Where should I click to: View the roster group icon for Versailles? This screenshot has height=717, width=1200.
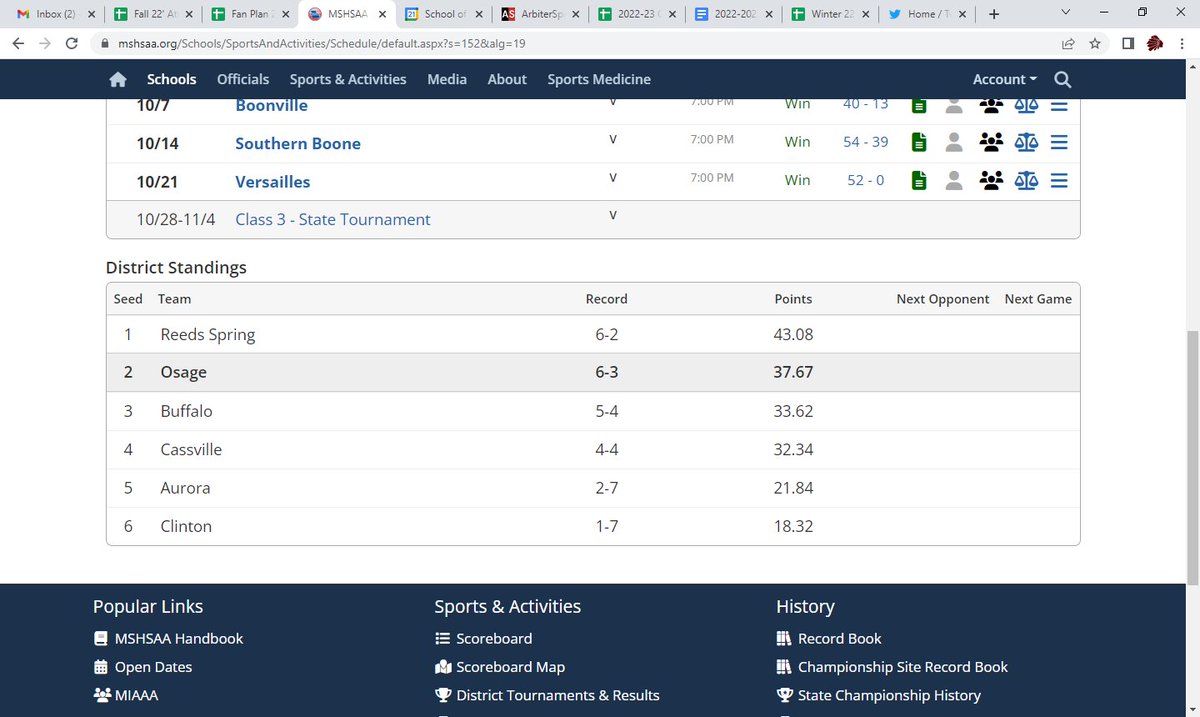[x=991, y=181]
